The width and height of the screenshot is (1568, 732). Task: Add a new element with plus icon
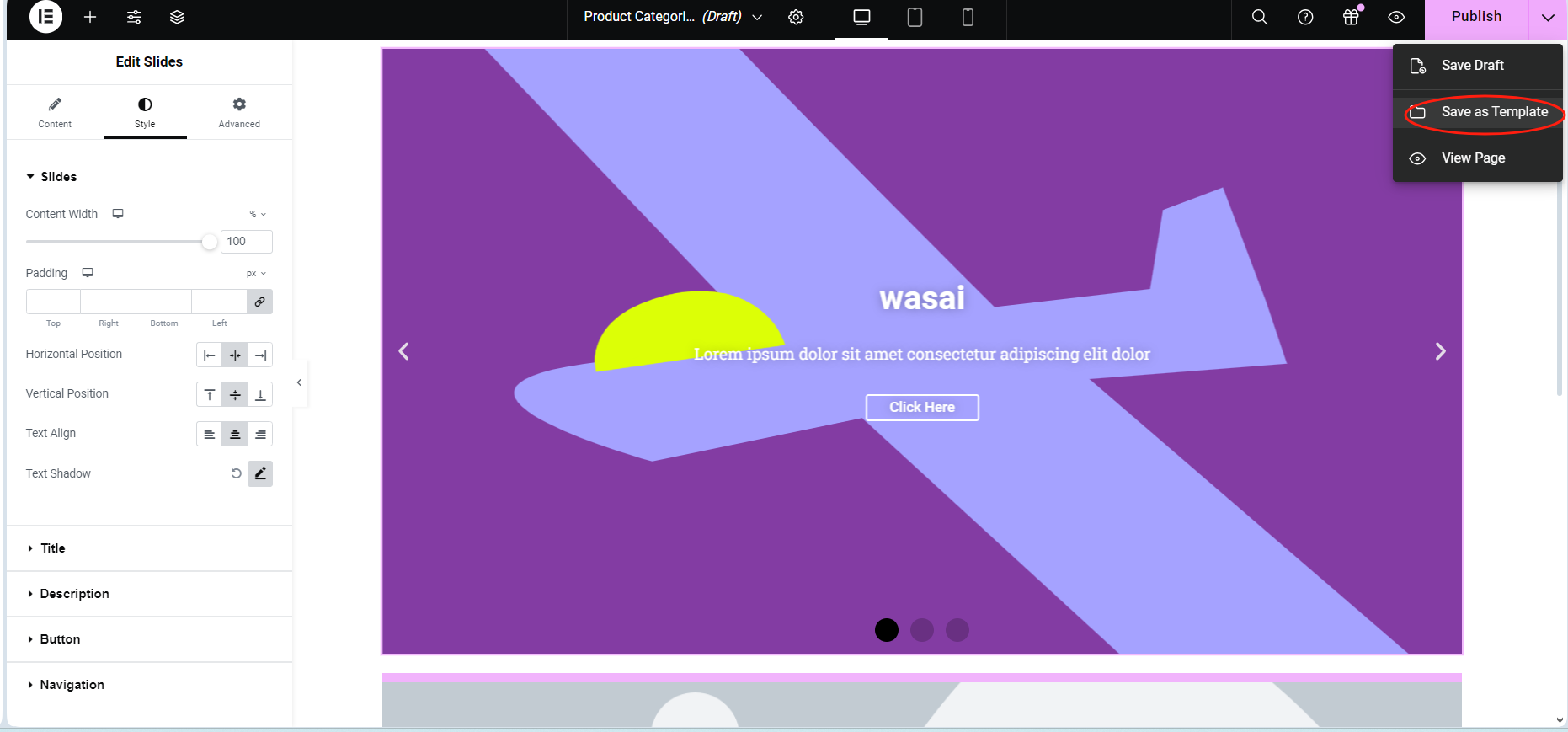click(x=90, y=17)
